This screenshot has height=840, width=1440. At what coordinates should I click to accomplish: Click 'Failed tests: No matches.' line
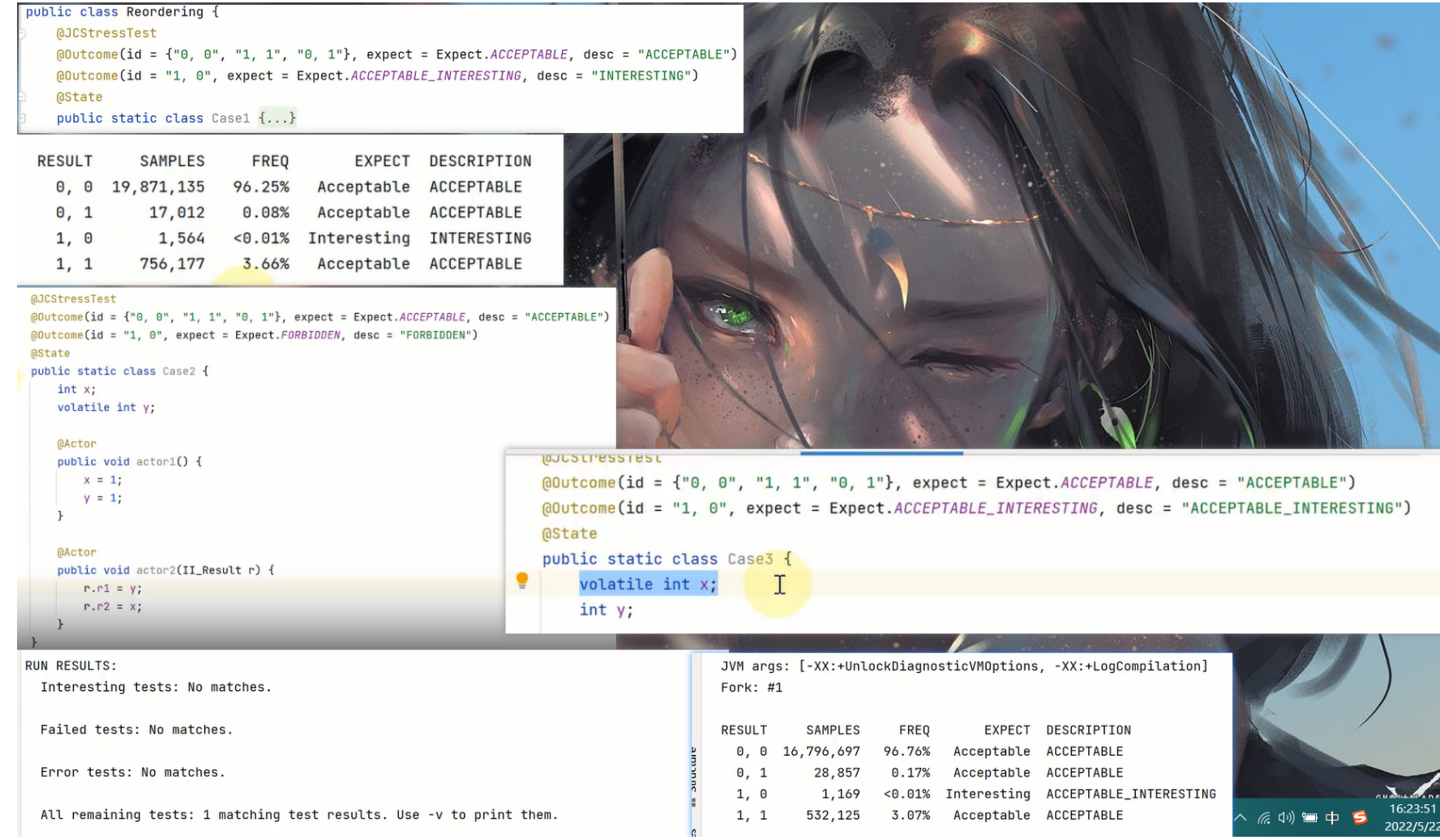pos(136,730)
